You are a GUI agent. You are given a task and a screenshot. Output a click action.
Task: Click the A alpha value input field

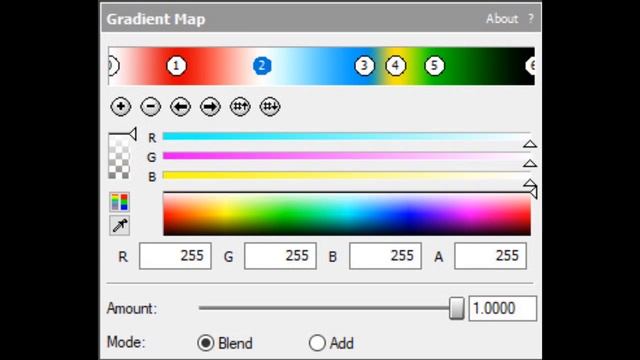pos(490,256)
